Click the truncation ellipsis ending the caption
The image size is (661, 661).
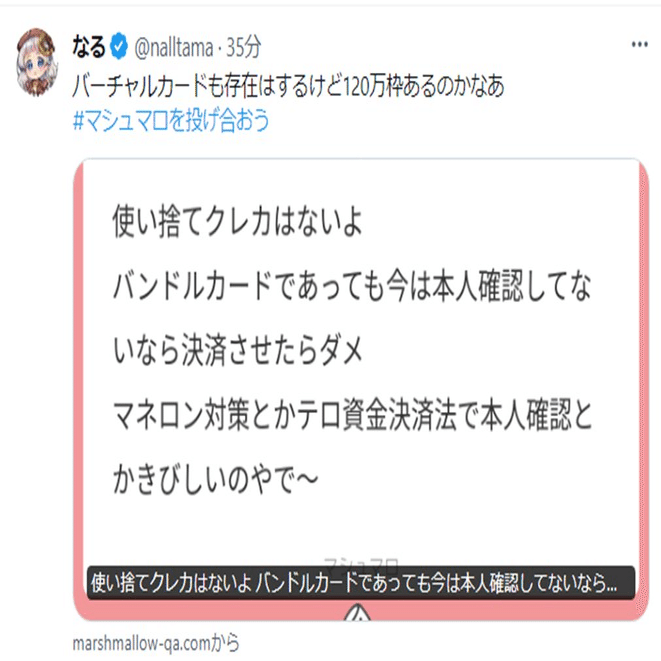611,584
